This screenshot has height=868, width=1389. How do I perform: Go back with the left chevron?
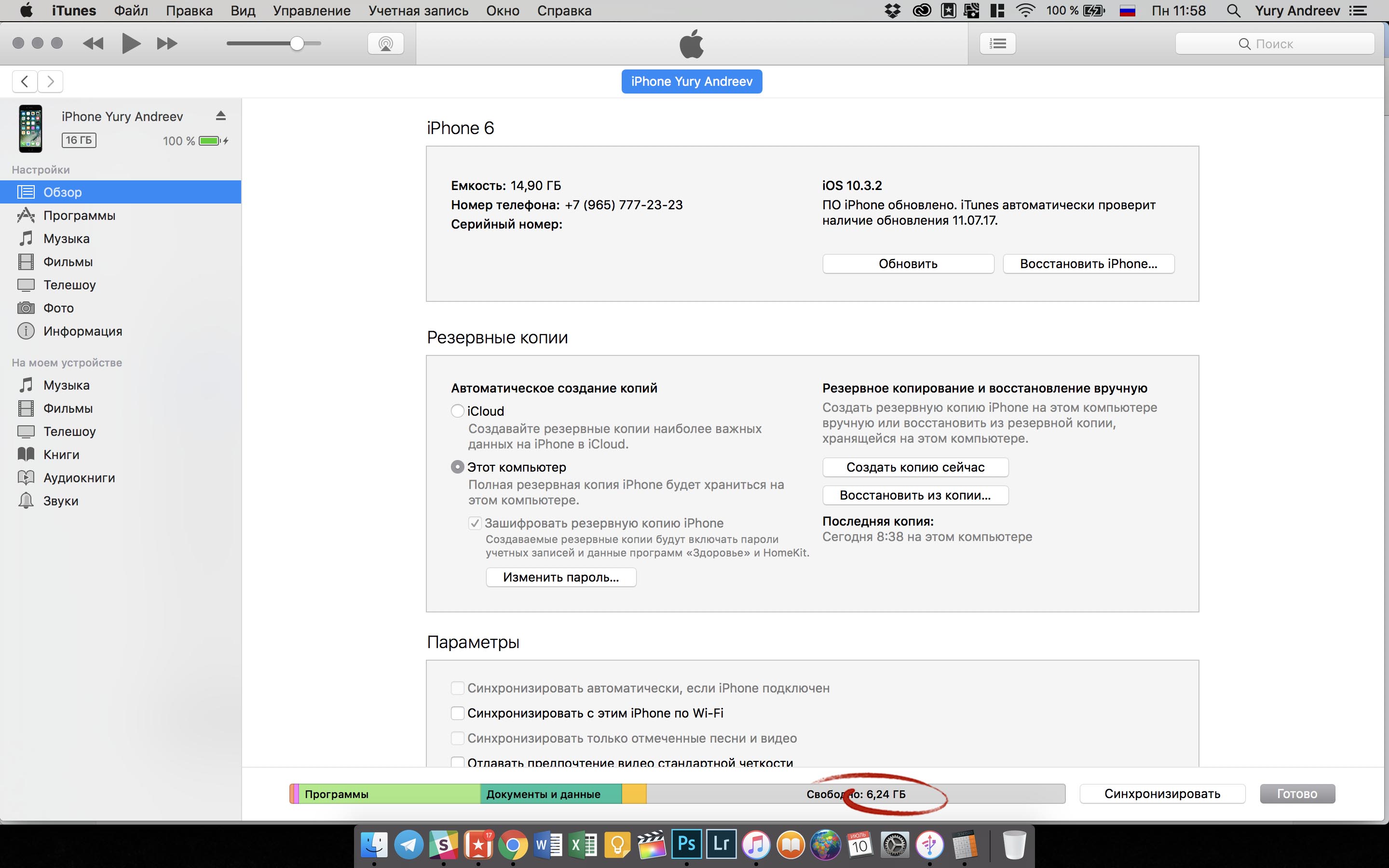[x=25, y=81]
